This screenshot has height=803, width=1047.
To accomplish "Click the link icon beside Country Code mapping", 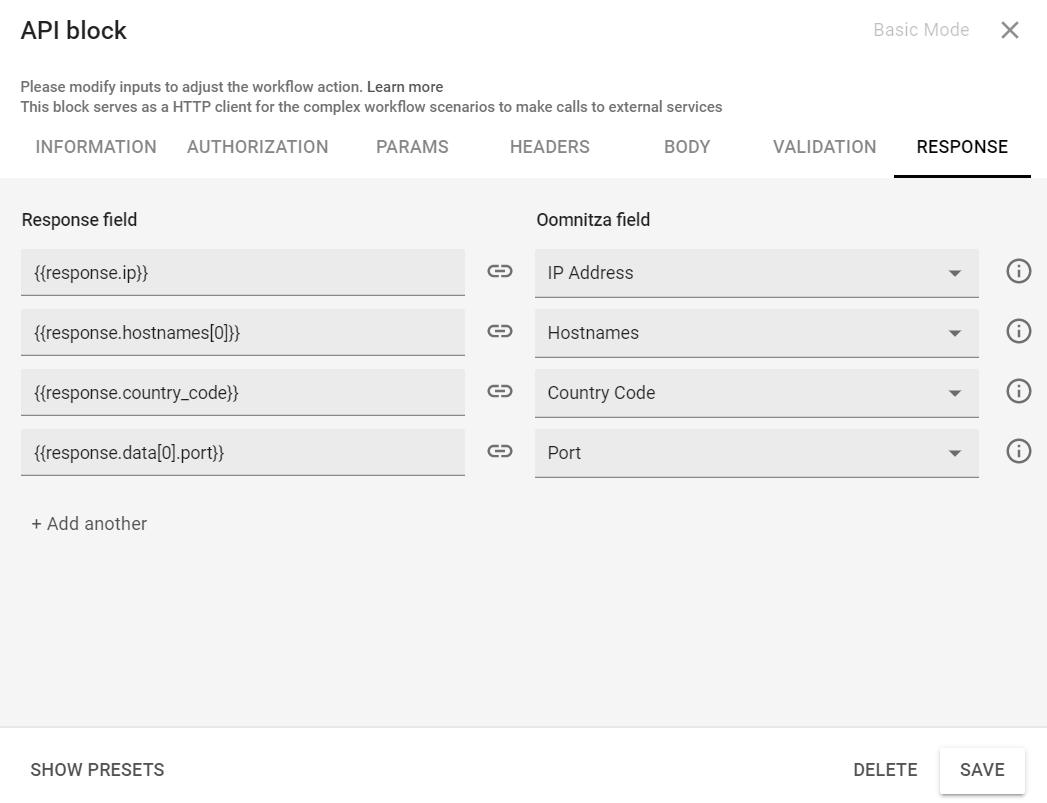I will [498, 391].
